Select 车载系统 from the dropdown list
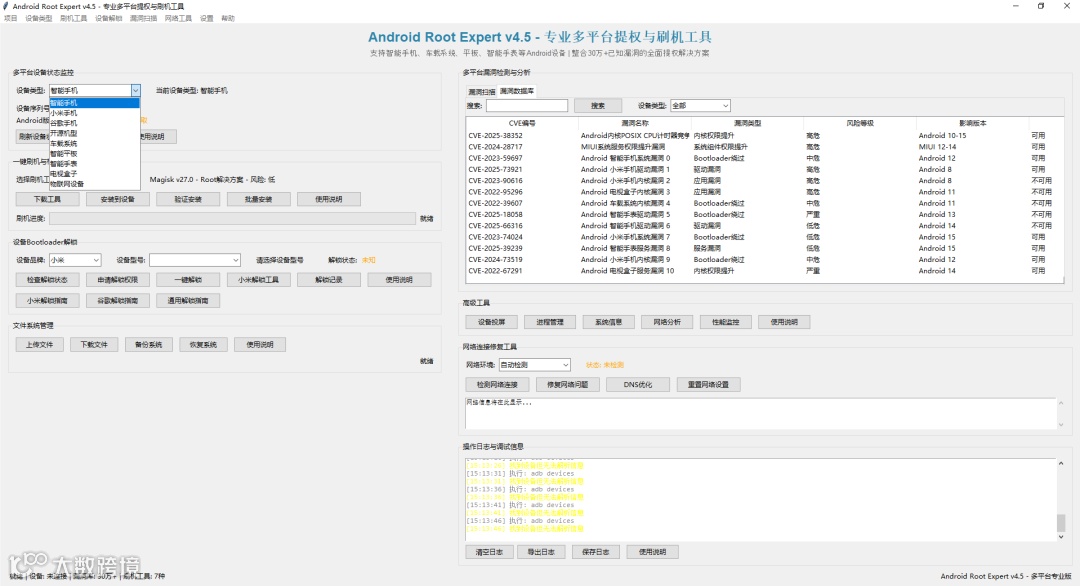The height and width of the screenshot is (586, 1080). [94, 143]
